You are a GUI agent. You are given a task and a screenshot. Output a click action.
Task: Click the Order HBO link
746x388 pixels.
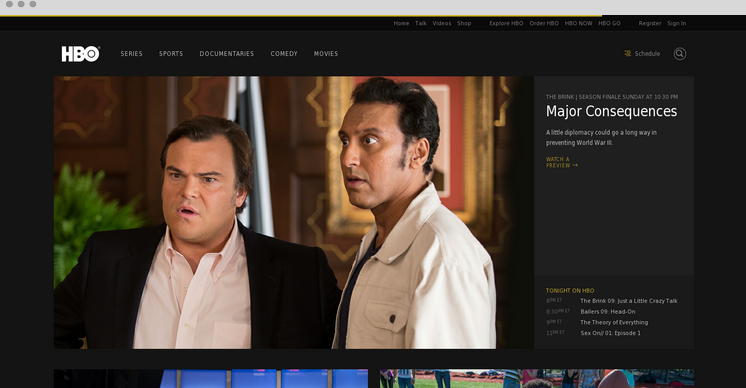pyautogui.click(x=544, y=23)
